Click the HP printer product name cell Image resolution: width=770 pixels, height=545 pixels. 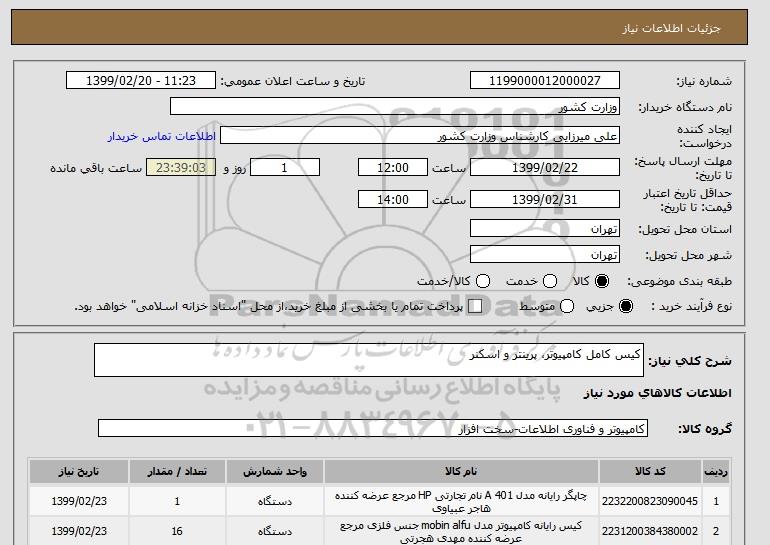coord(461,502)
